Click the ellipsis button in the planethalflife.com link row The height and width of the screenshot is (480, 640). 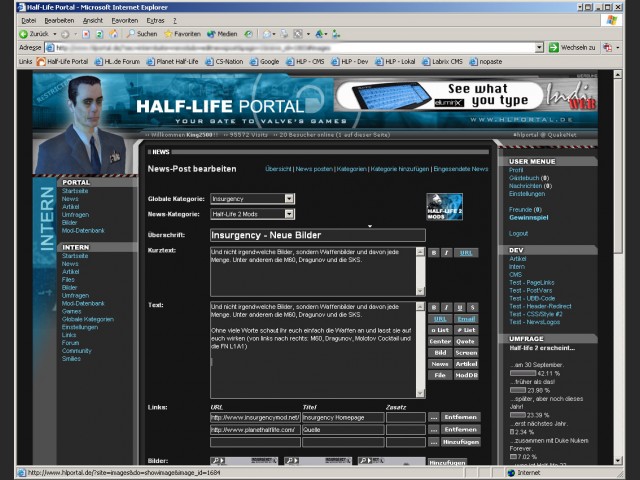tap(434, 430)
